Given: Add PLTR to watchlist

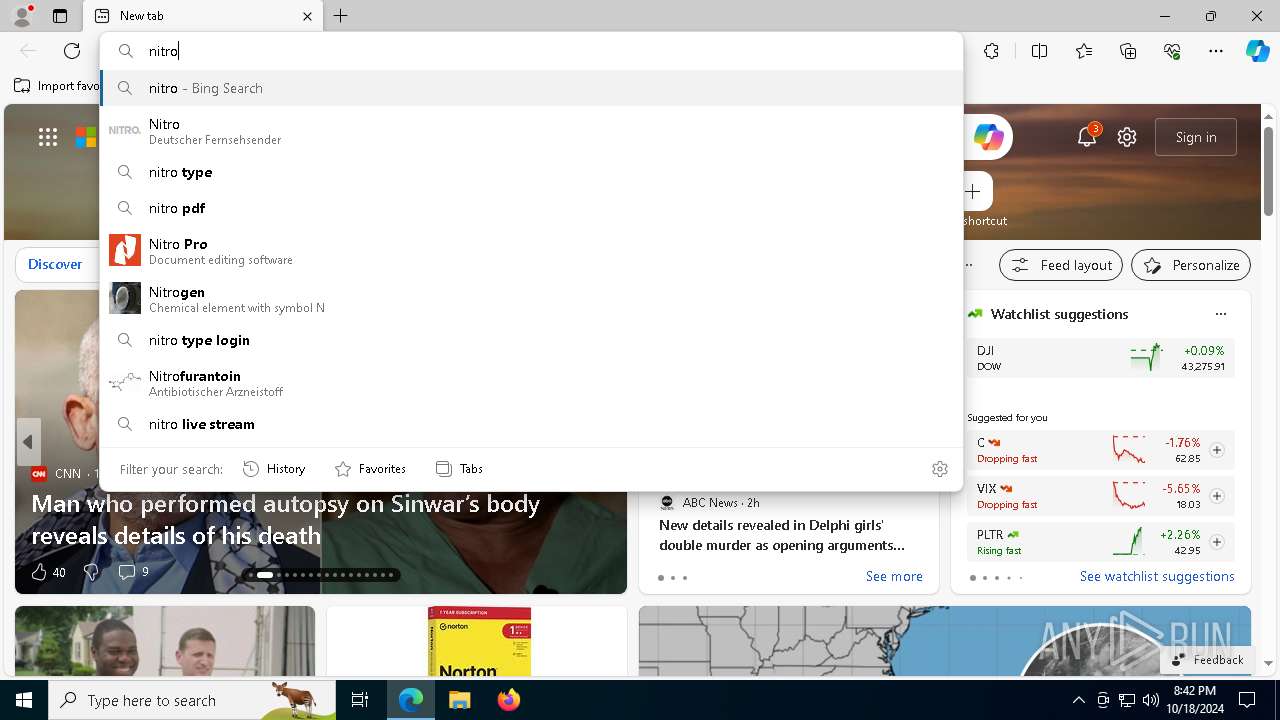Looking at the screenshot, I should 1217,542.
